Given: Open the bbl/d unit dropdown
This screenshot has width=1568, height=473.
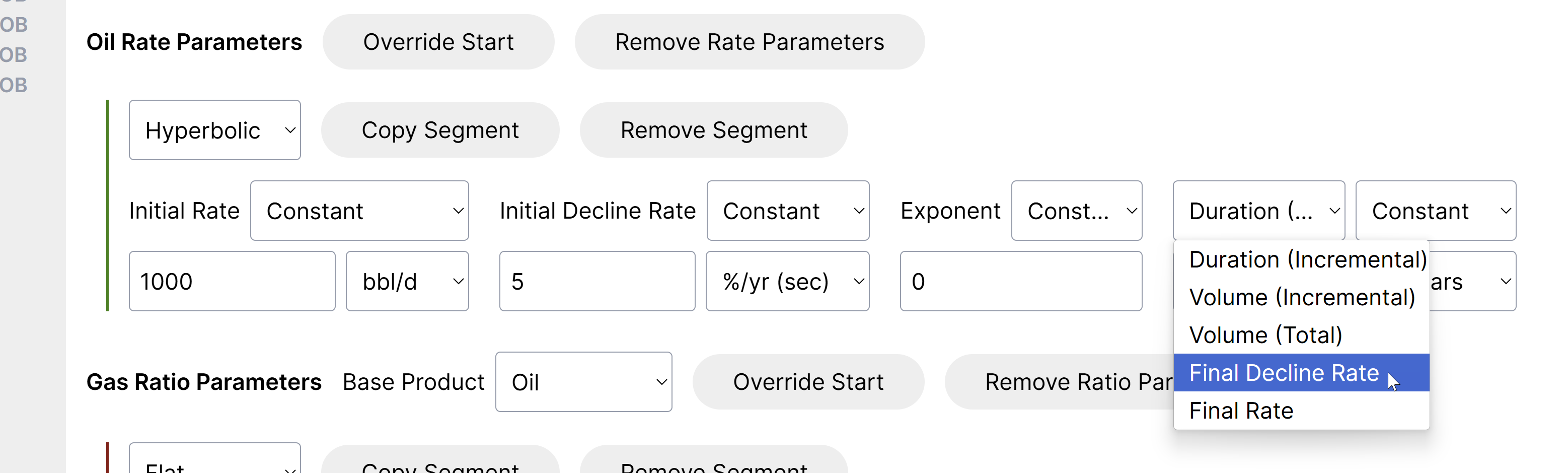Looking at the screenshot, I should click(407, 281).
